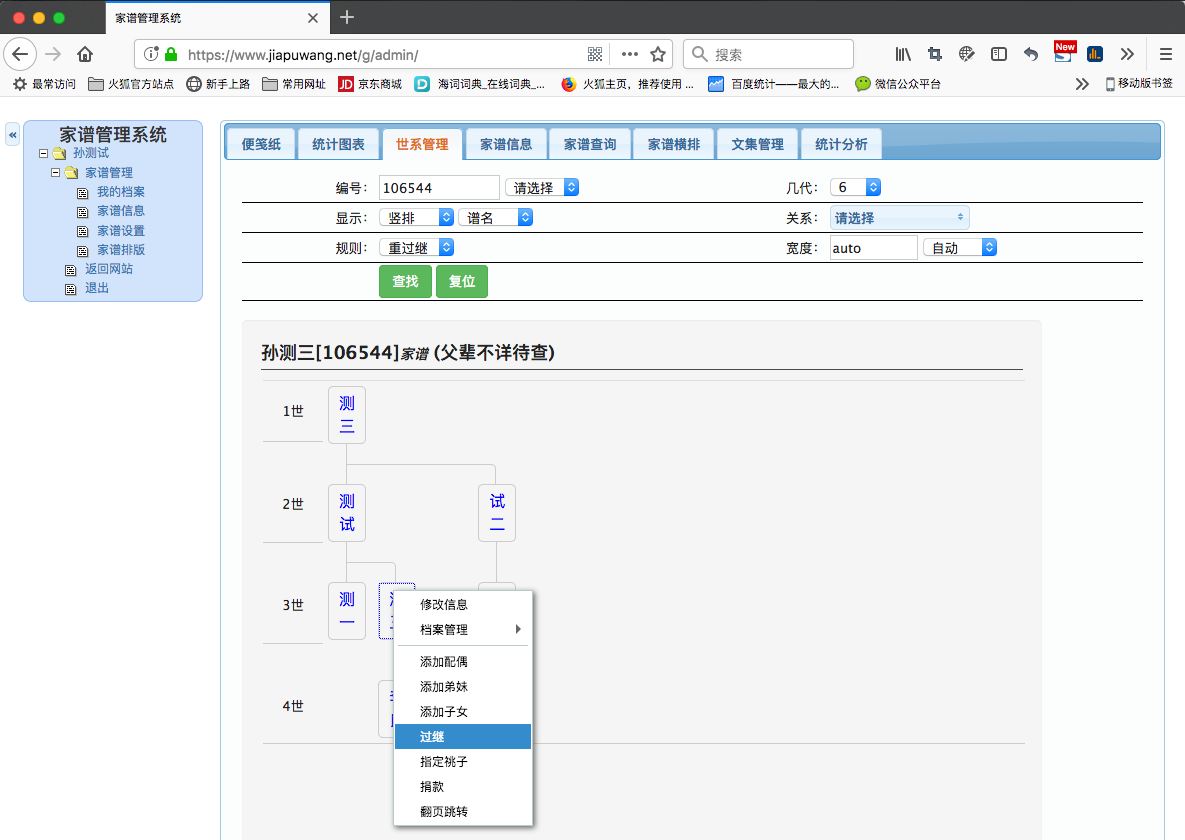Open the Firefox hamburger menu
The height and width of the screenshot is (840, 1185).
tap(1165, 54)
